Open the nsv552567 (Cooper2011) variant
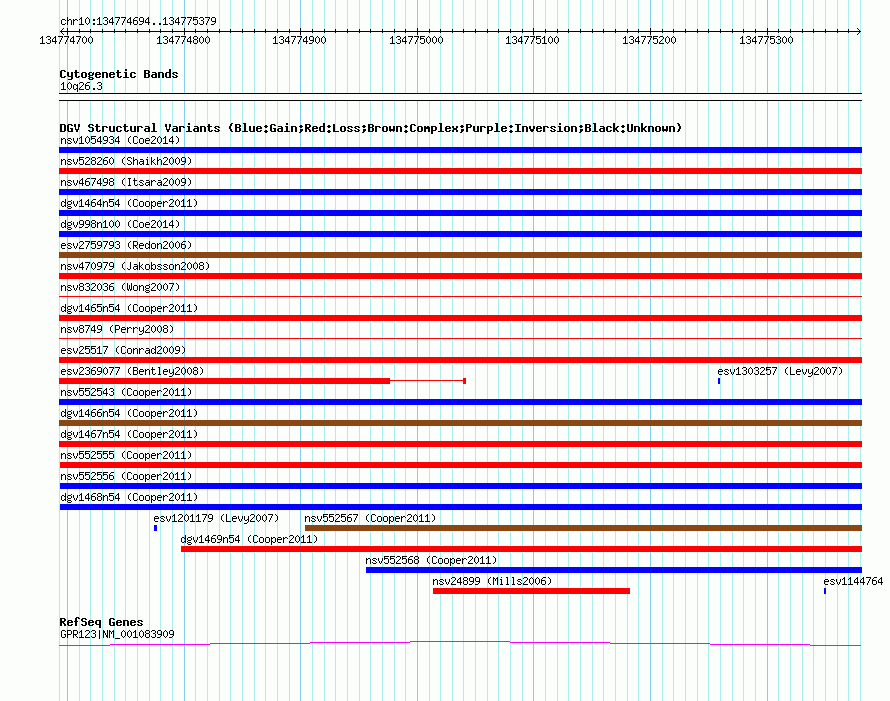 point(370,518)
